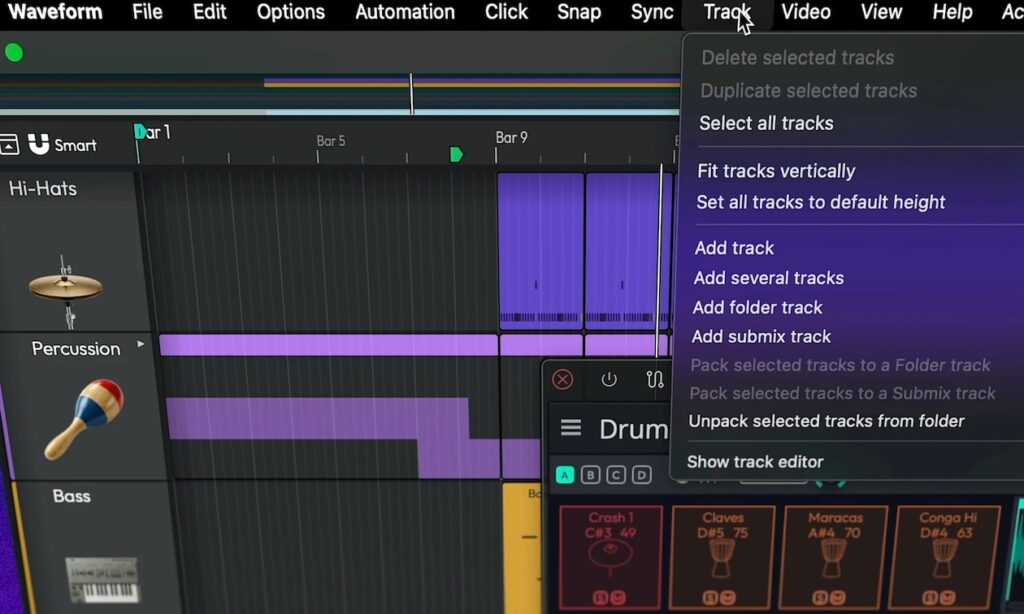Close the Drum plugin window with the red X
Screen dimensions: 1024x614
coord(562,380)
